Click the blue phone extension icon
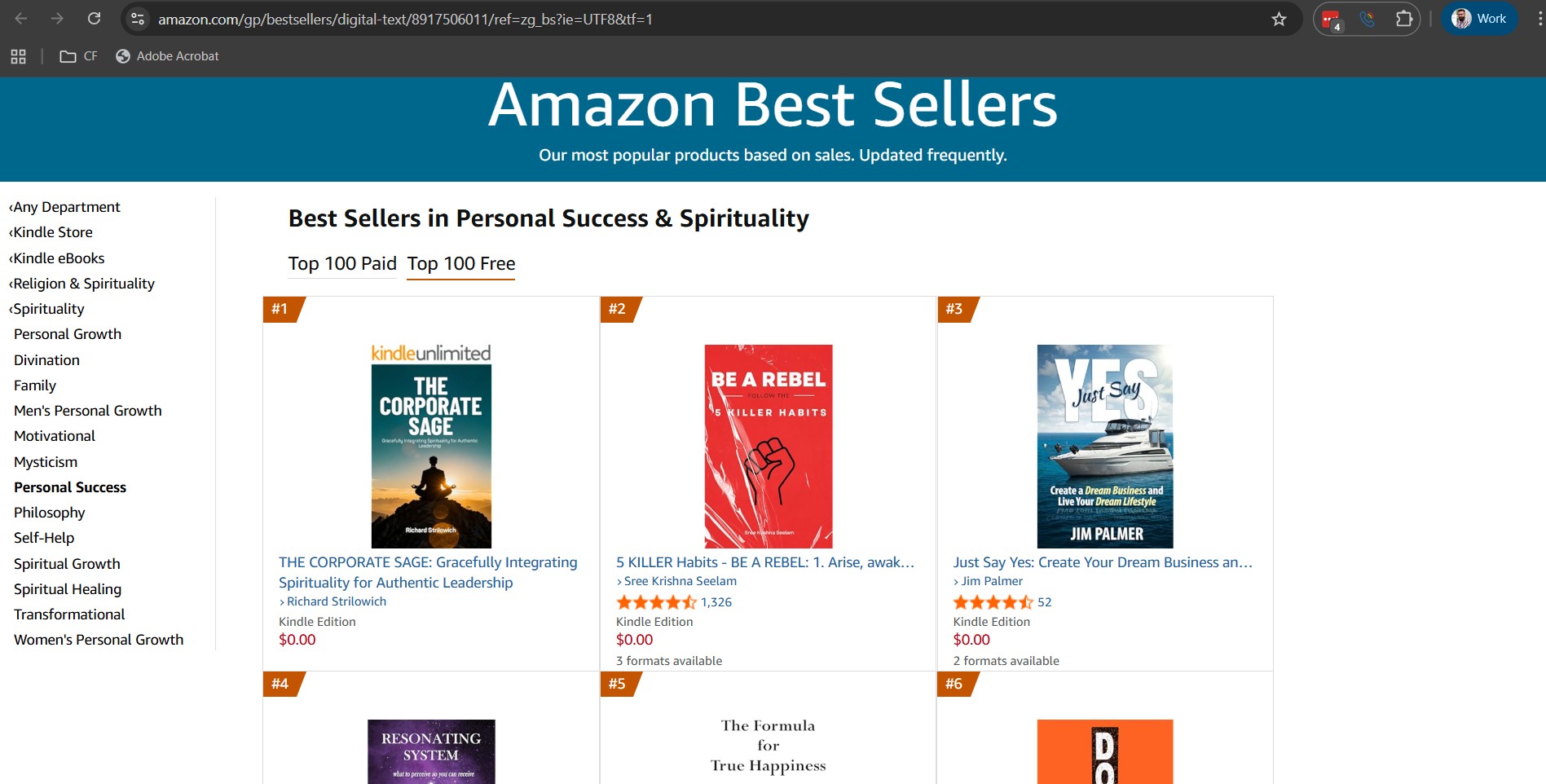Viewport: 1546px width, 784px height. pos(1368,19)
